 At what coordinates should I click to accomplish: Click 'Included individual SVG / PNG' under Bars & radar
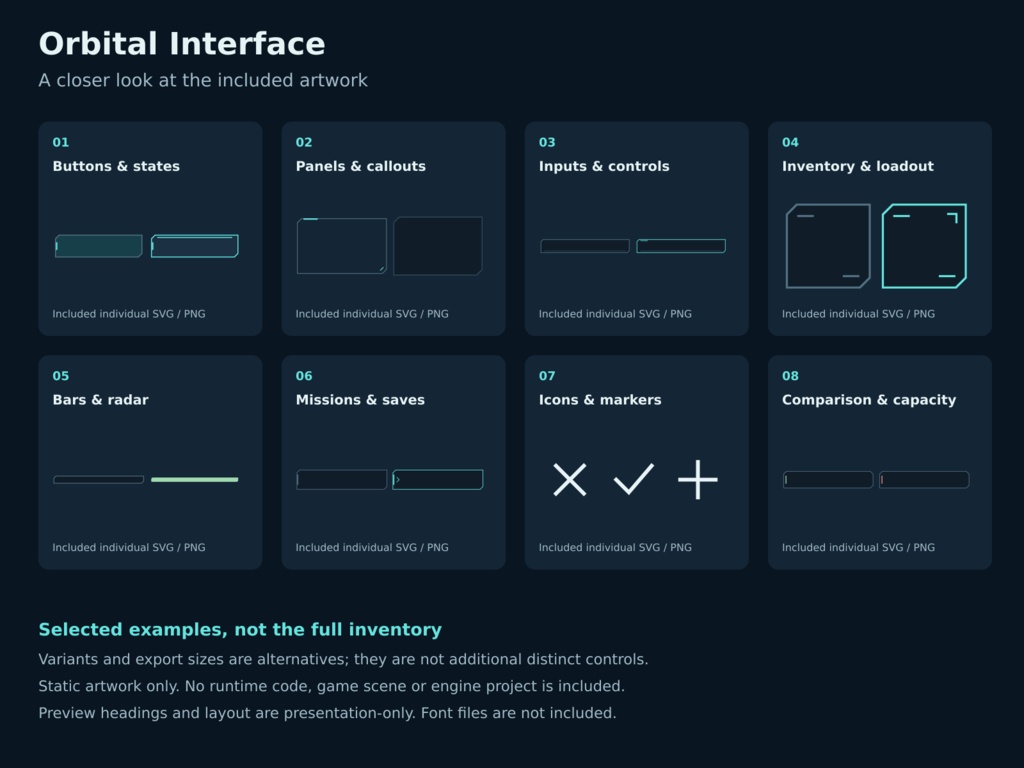(x=129, y=548)
